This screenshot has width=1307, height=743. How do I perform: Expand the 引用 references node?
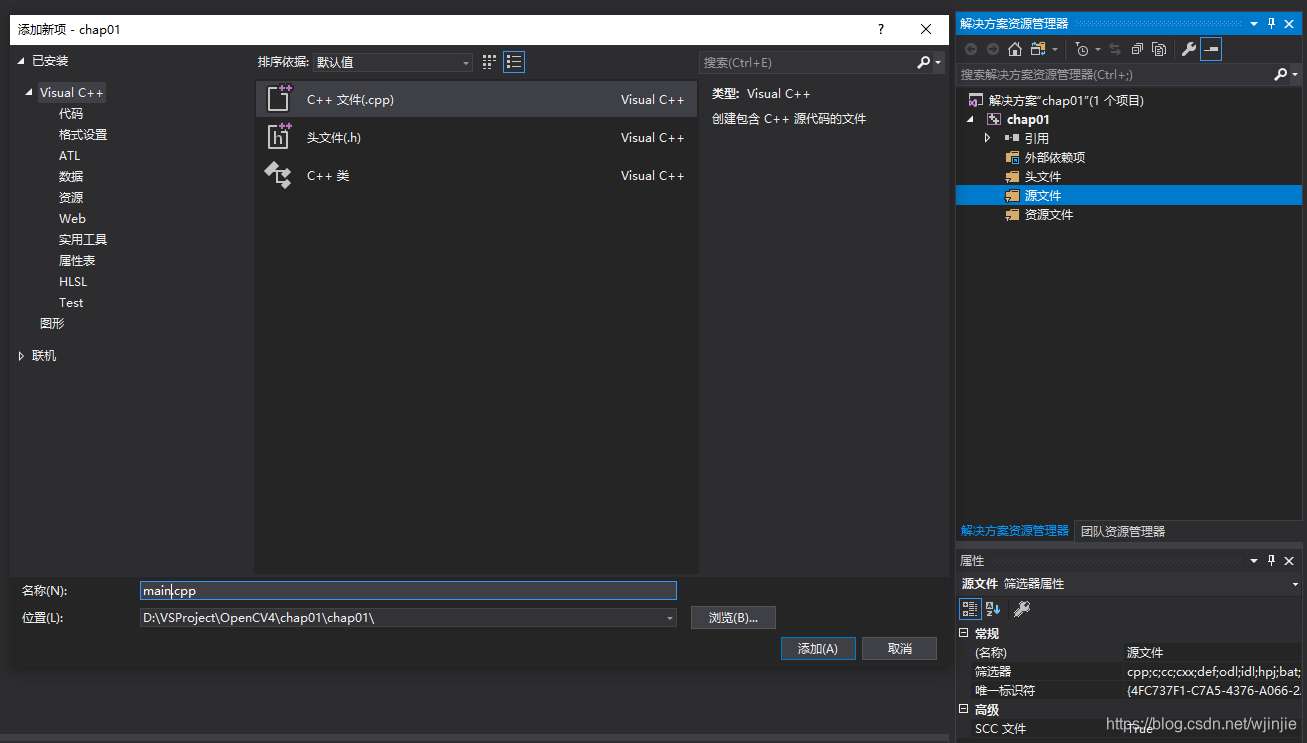pos(987,138)
